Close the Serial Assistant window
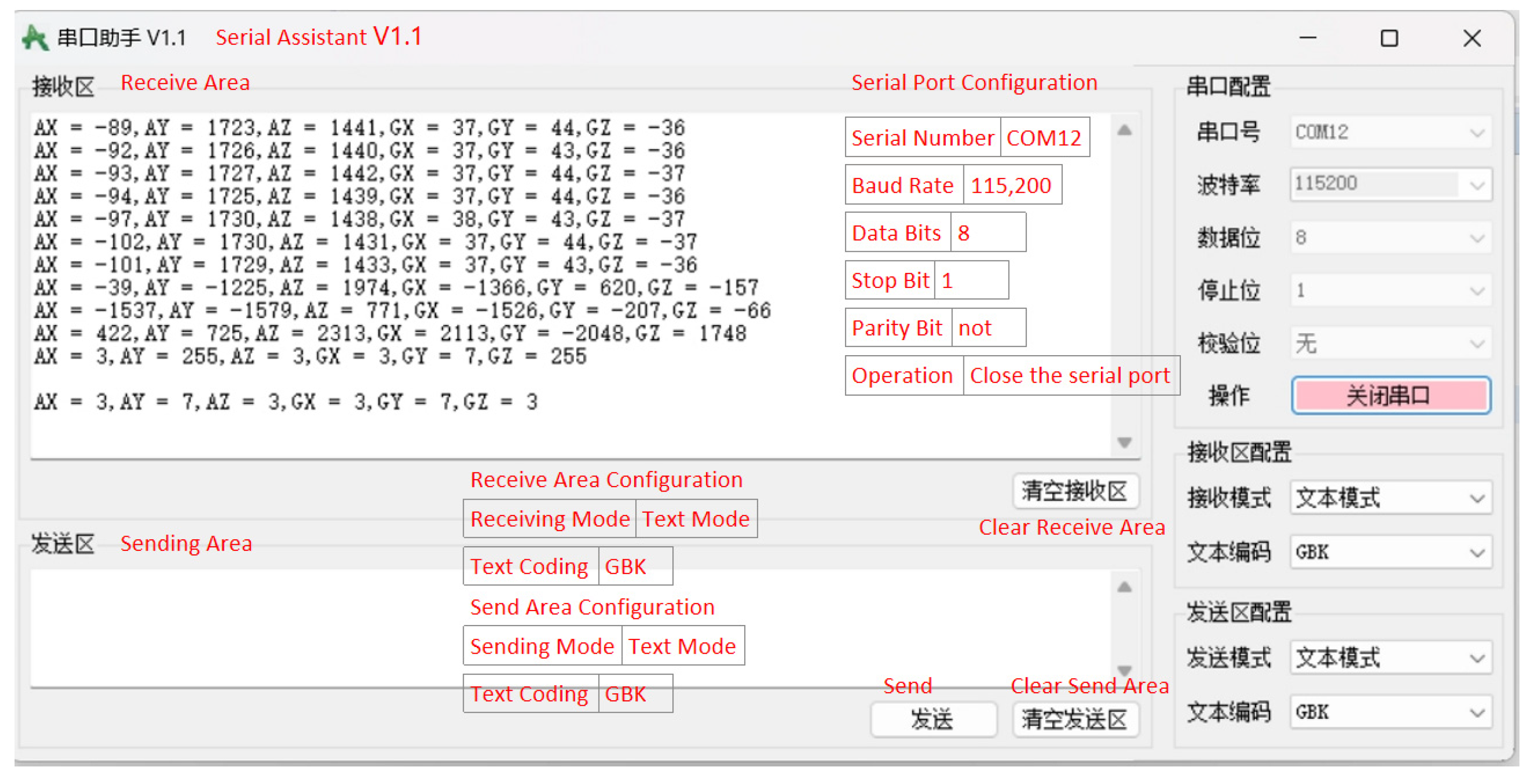The height and width of the screenshot is (784, 1533). click(1472, 38)
